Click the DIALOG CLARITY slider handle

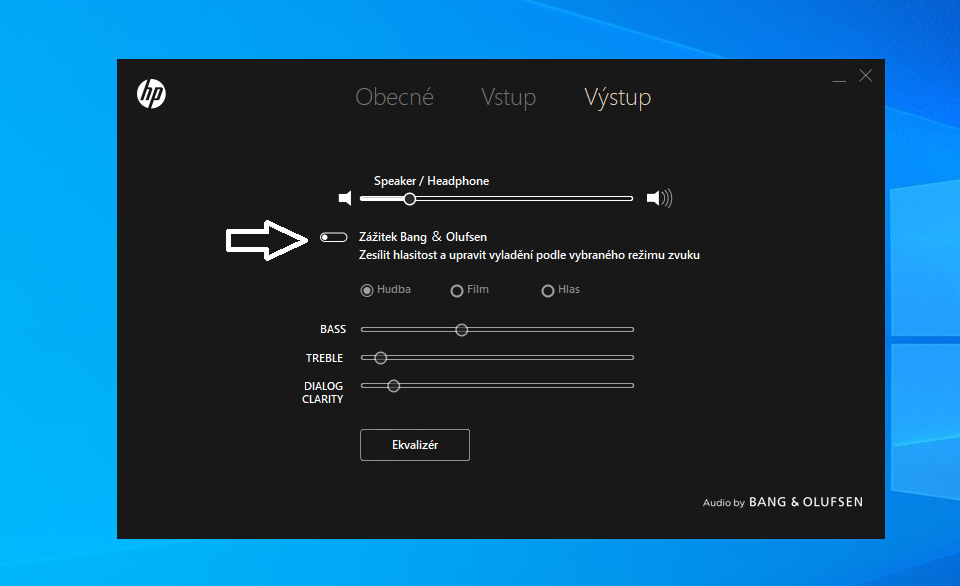tap(394, 386)
